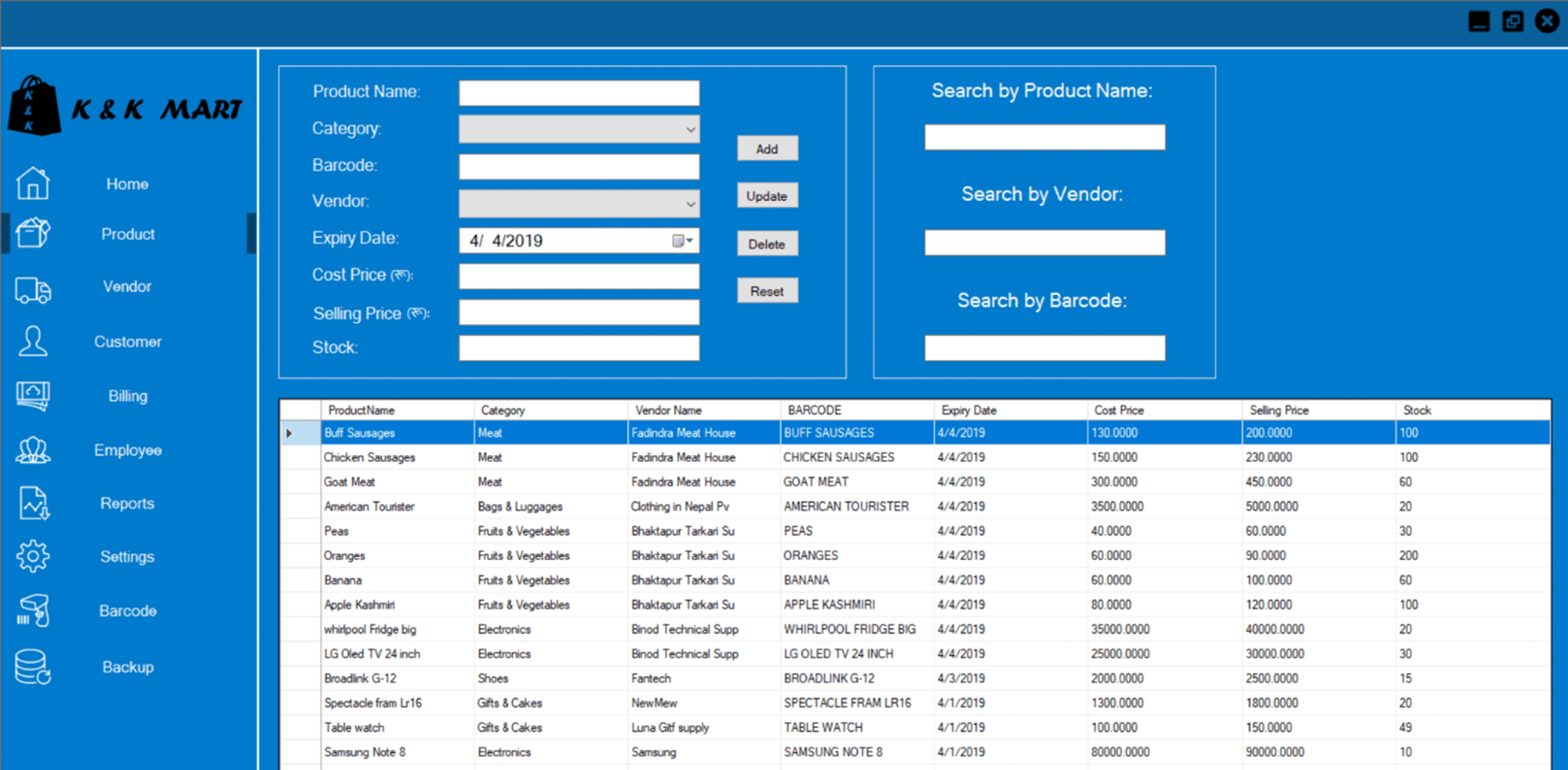Viewport: 1568px width, 770px height.
Task: Select the Samsung Note 8 product cell
Action: [x=397, y=752]
